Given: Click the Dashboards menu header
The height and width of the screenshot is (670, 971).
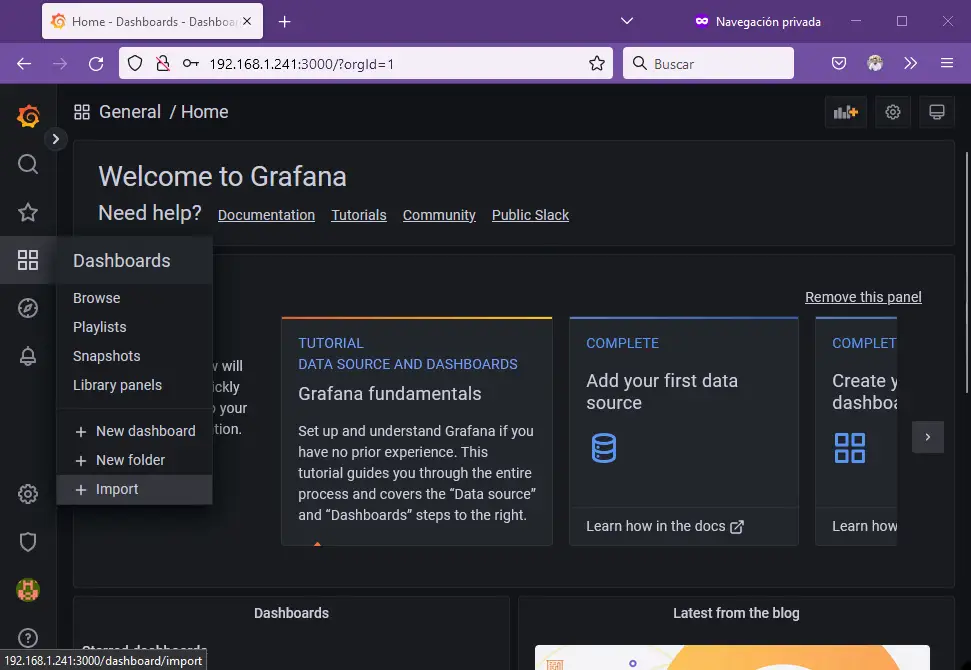Looking at the screenshot, I should click(134, 261).
